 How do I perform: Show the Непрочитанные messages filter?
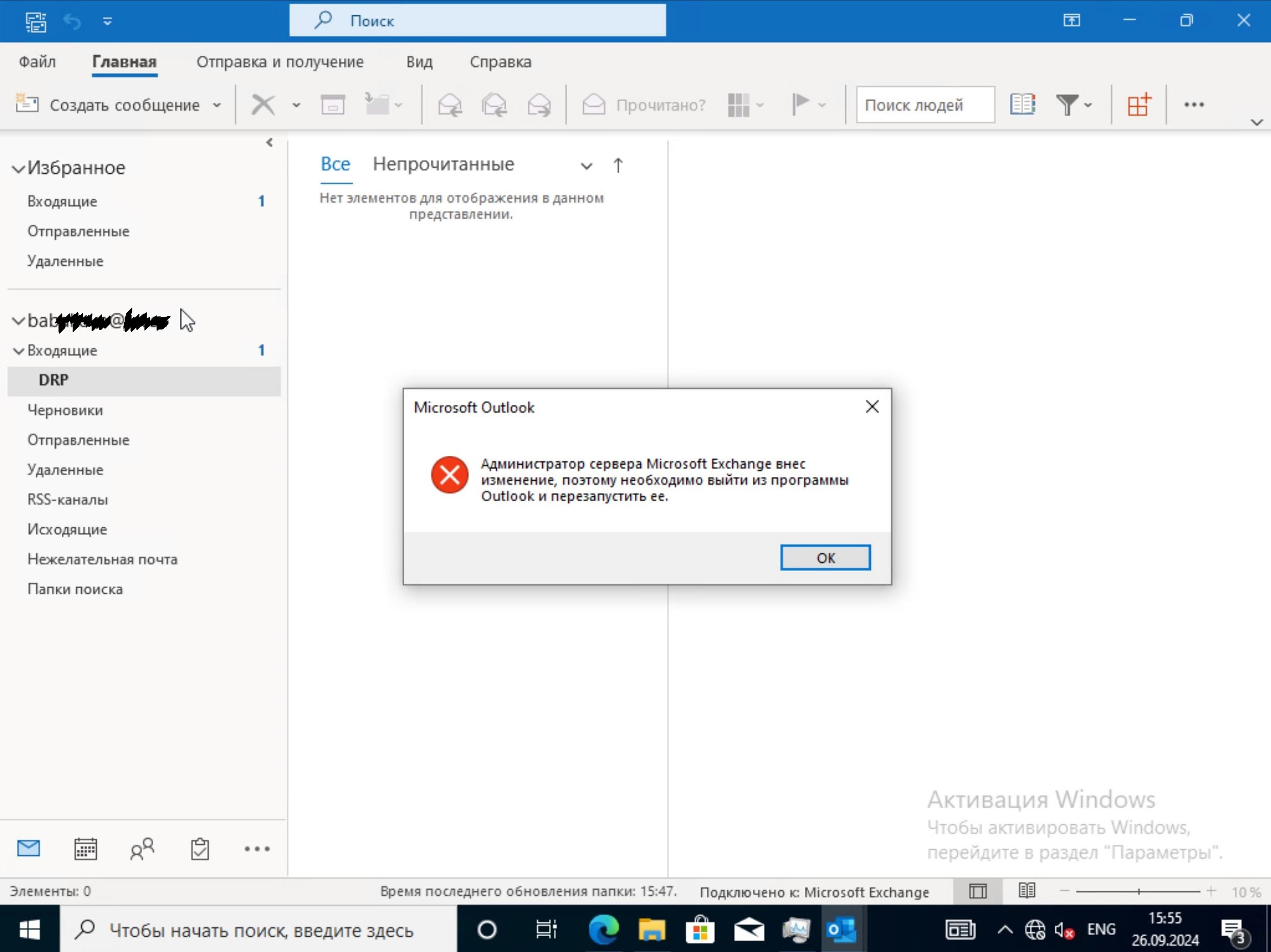443,165
